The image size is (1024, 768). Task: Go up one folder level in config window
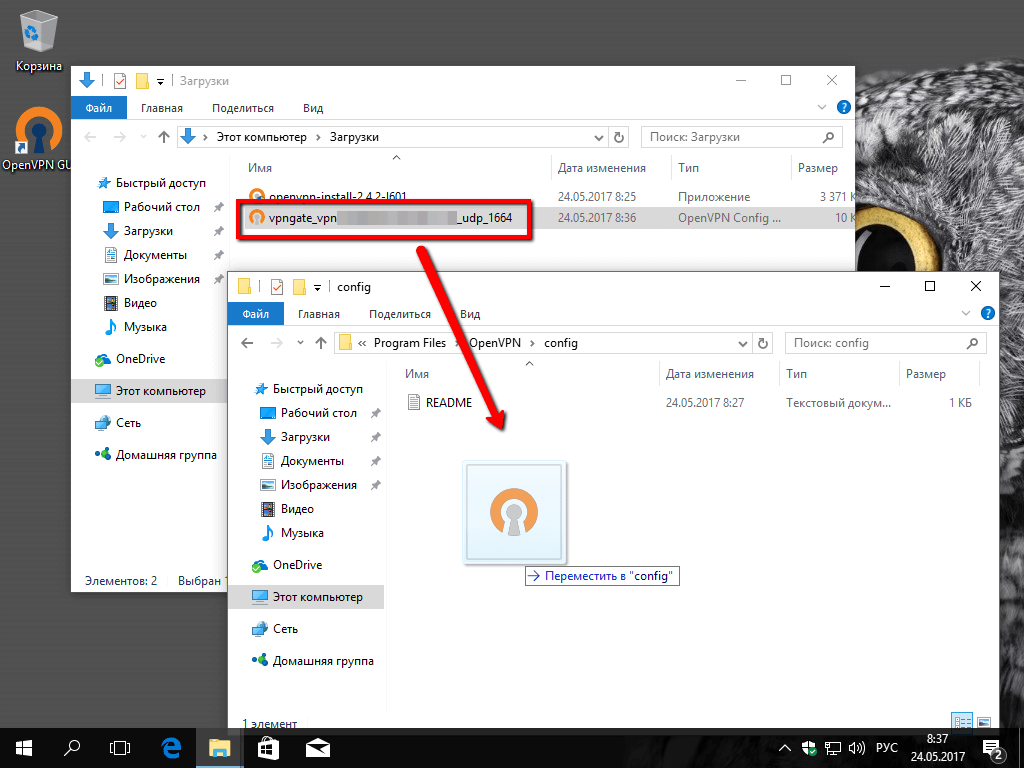pyautogui.click(x=321, y=343)
